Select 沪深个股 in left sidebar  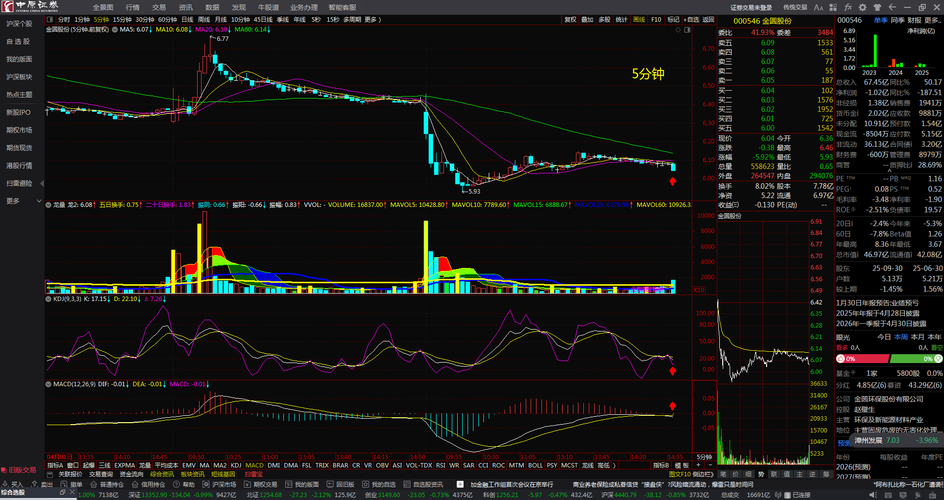pos(19,23)
